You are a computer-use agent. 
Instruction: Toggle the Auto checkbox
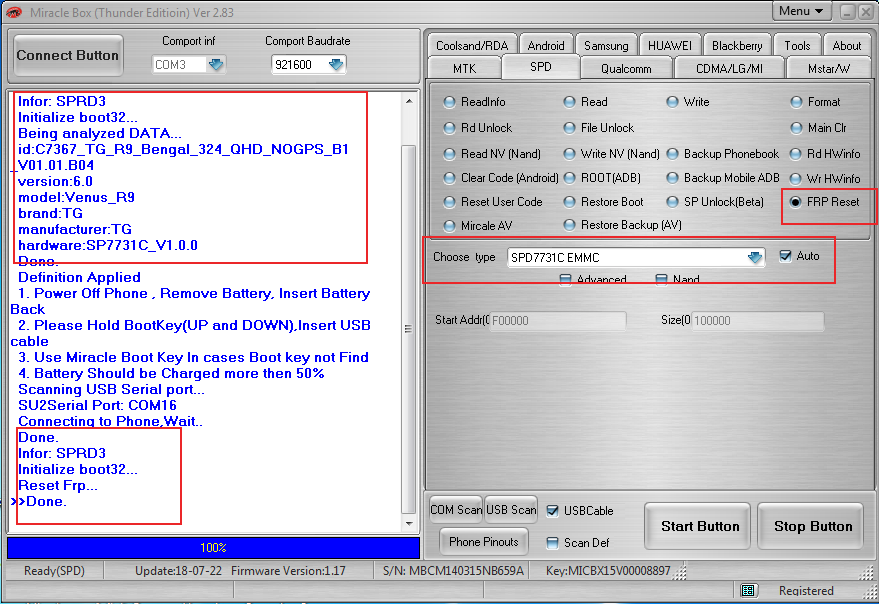(x=785, y=256)
